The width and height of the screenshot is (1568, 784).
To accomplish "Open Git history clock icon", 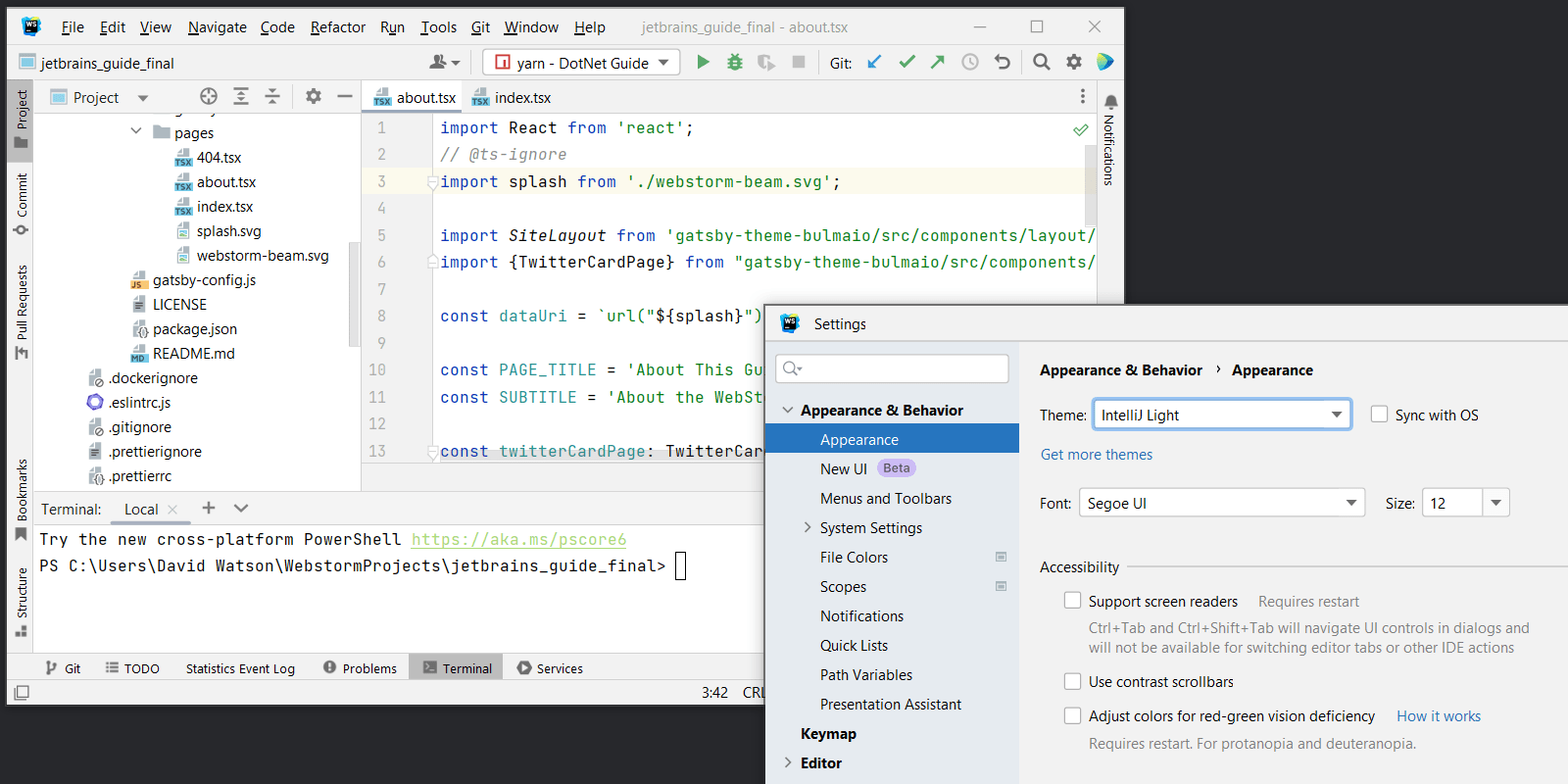I will 969,62.
